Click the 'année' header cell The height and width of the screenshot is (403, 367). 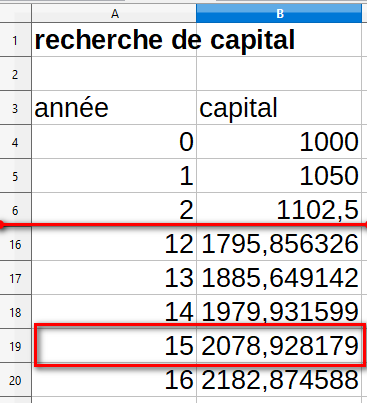pos(114,108)
